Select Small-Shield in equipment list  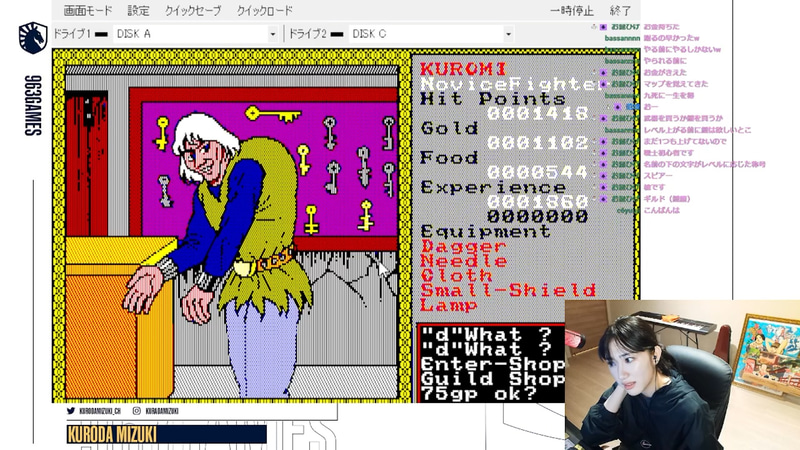(x=508, y=290)
